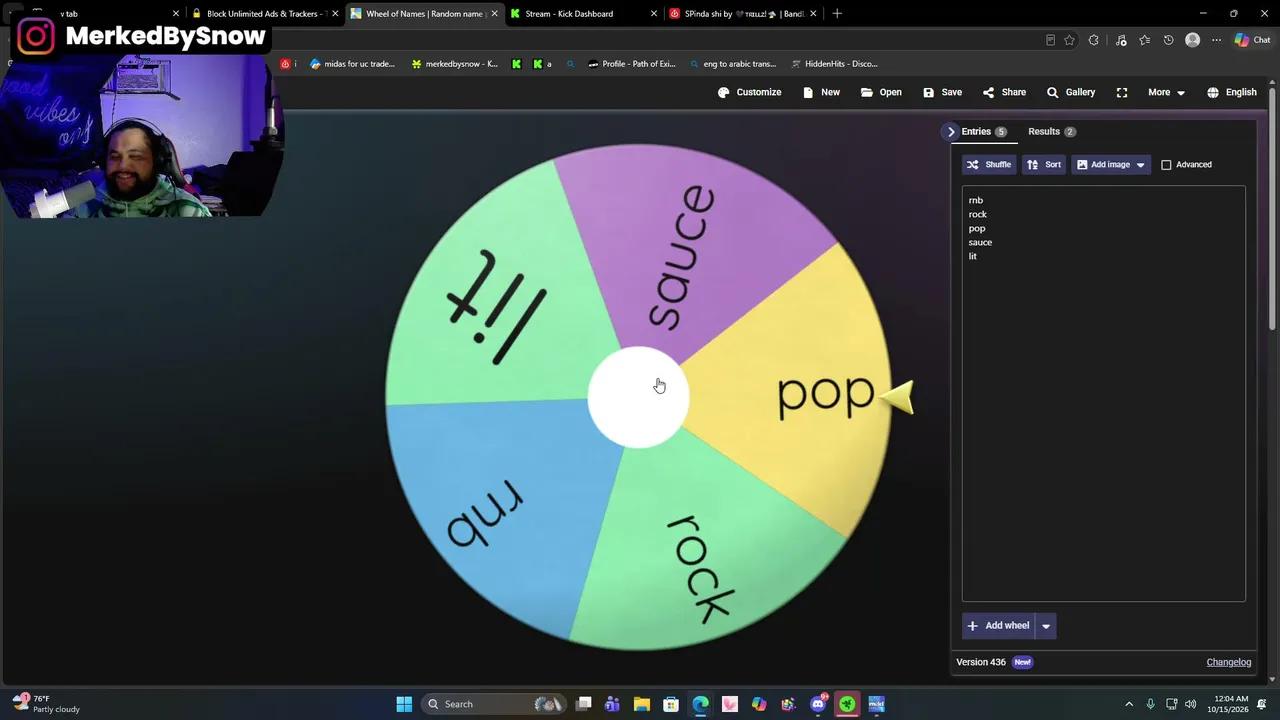This screenshot has height=720, width=1280.
Task: Open volume control in system tray
Action: [1190, 704]
